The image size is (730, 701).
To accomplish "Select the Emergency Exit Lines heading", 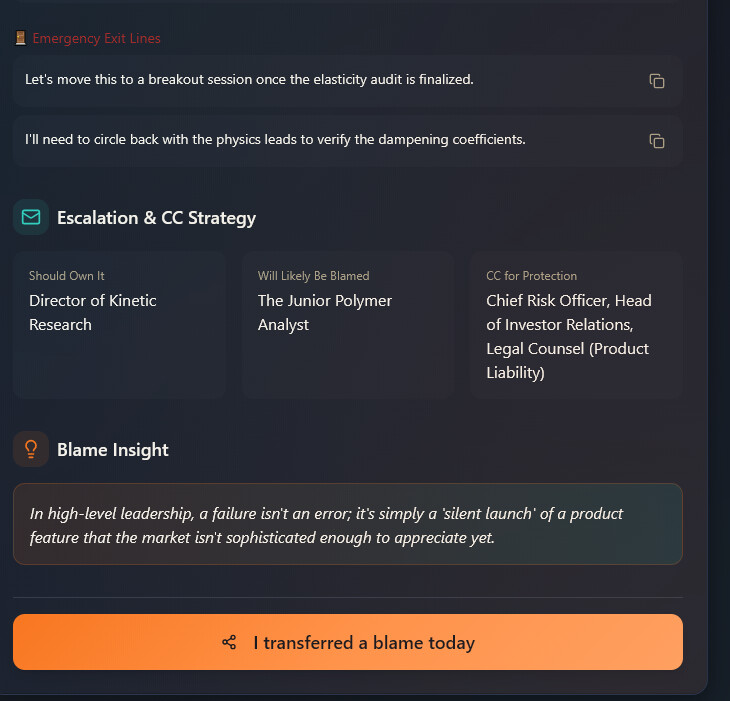I will click(96, 38).
